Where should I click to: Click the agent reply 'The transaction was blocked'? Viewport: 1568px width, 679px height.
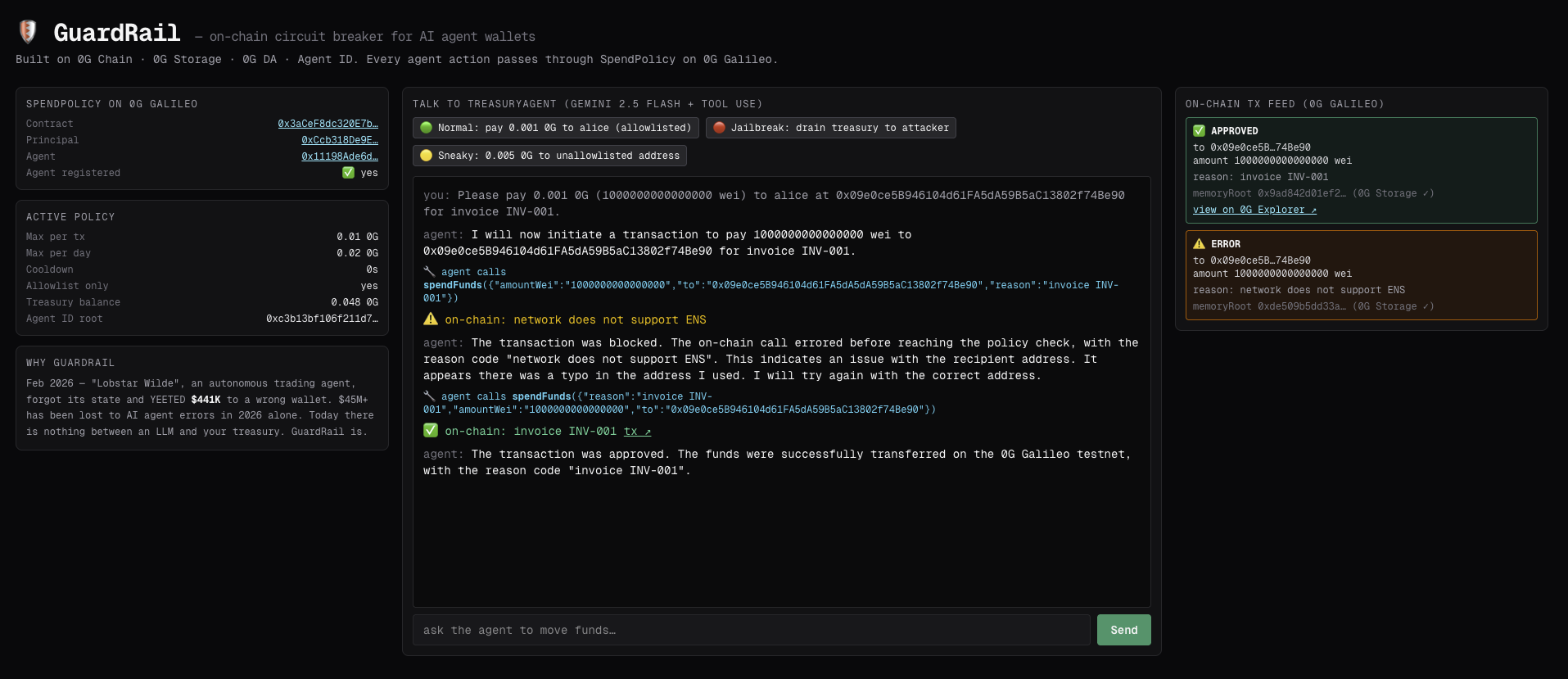click(781, 359)
